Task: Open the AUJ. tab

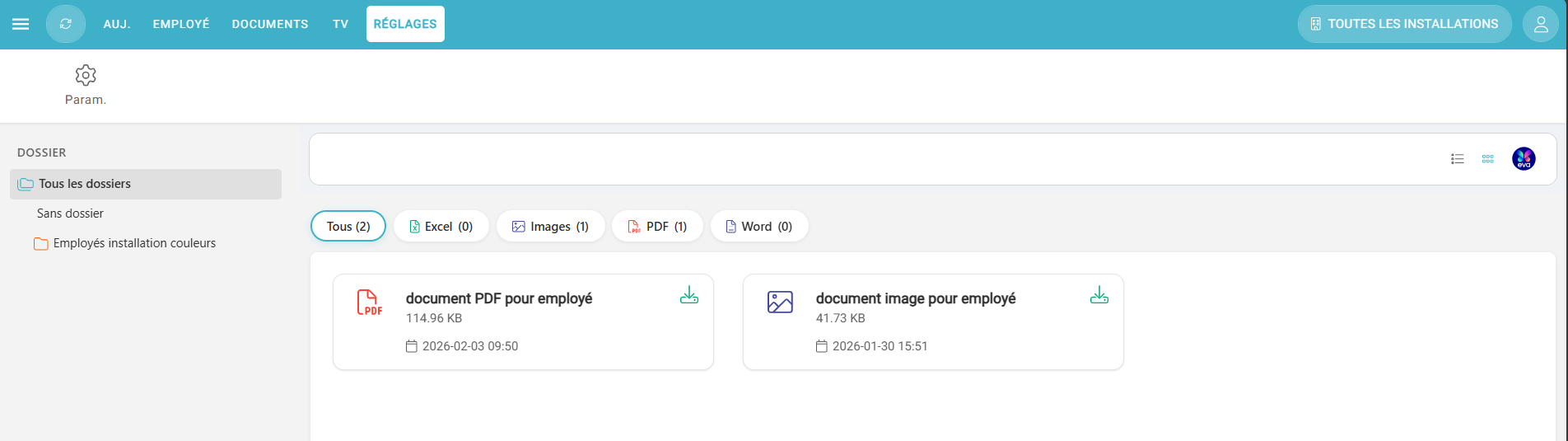Action: (x=117, y=24)
